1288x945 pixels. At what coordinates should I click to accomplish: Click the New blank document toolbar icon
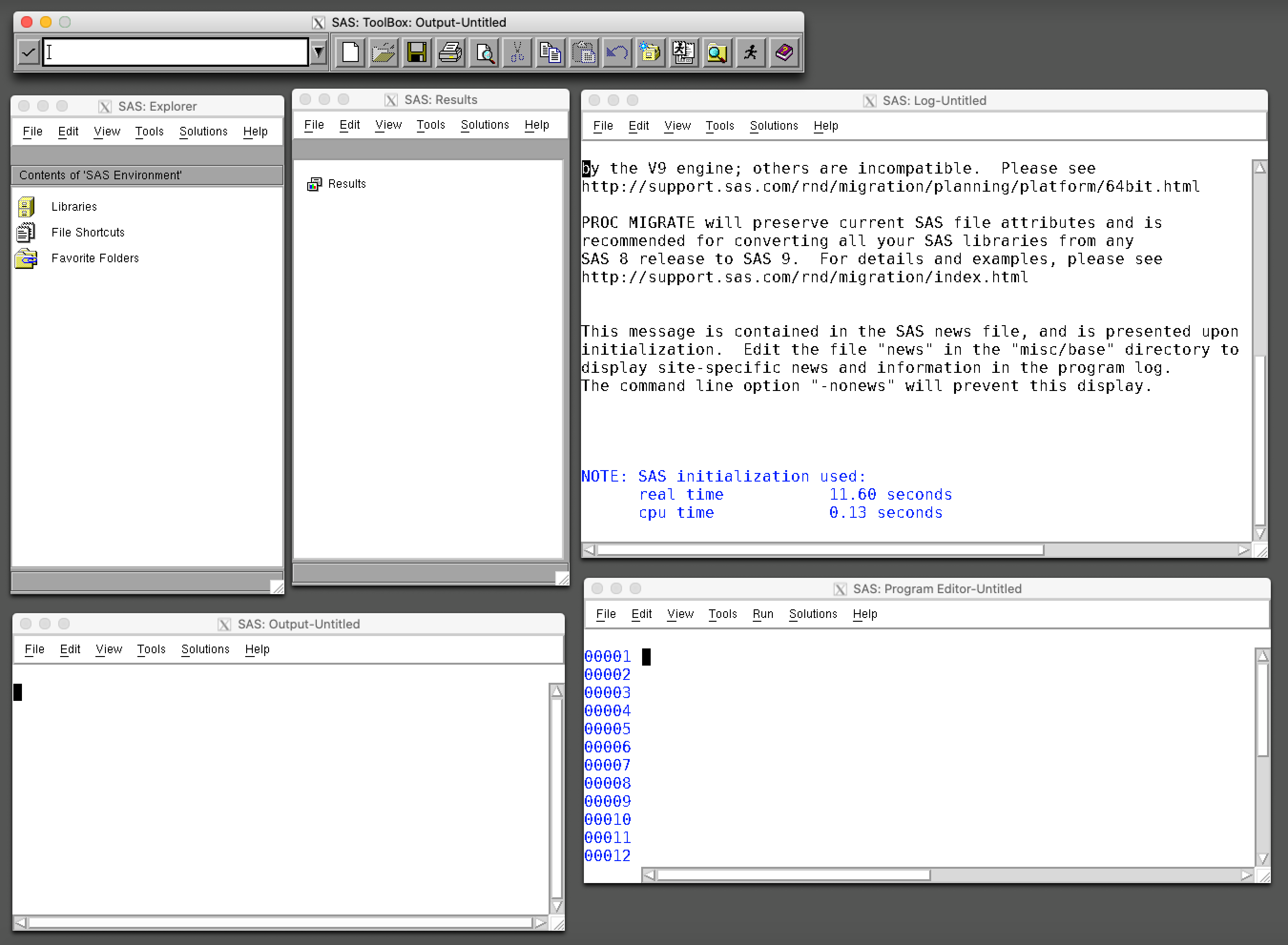coord(350,53)
